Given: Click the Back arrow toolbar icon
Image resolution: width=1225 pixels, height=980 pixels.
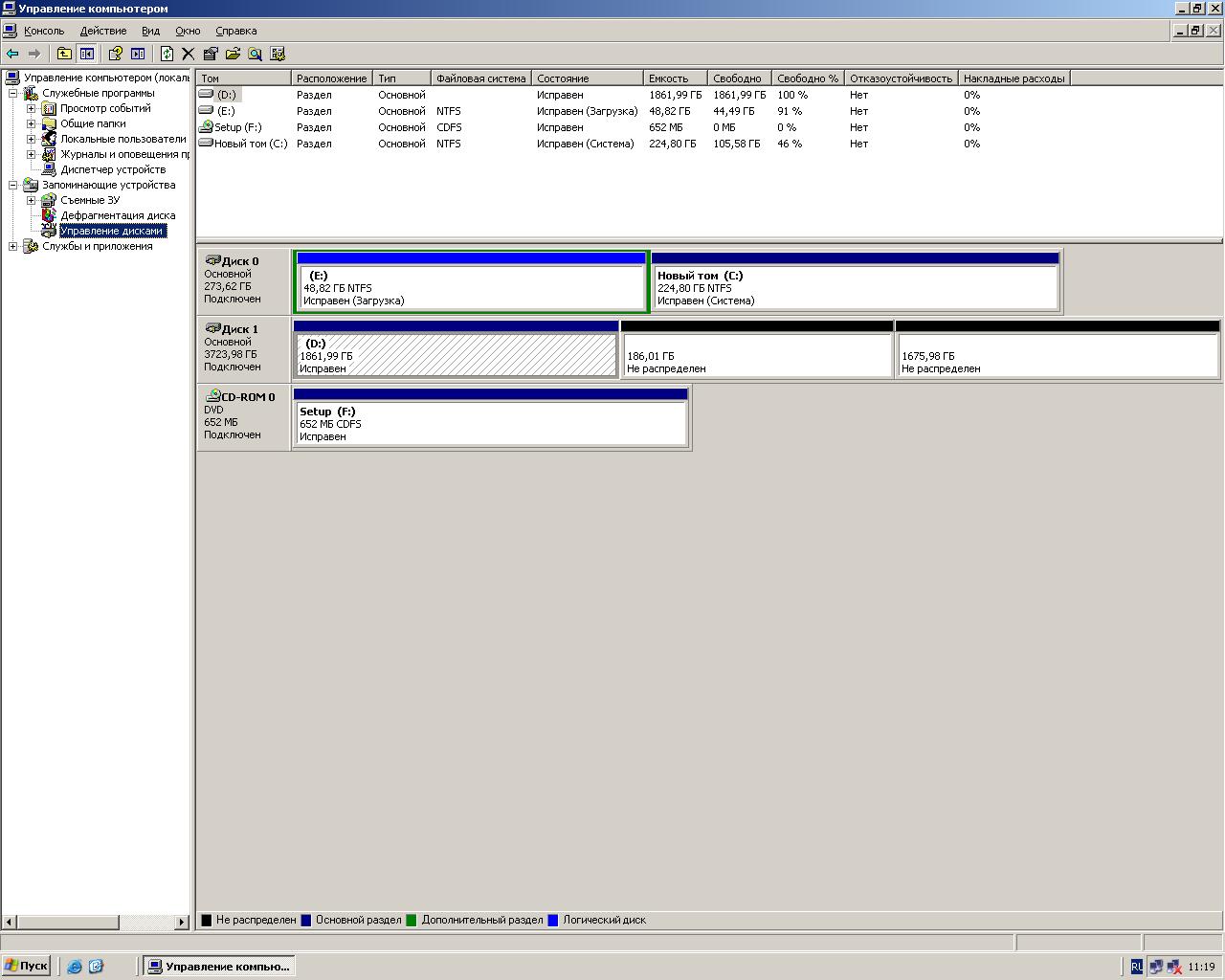Looking at the screenshot, I should (12, 54).
